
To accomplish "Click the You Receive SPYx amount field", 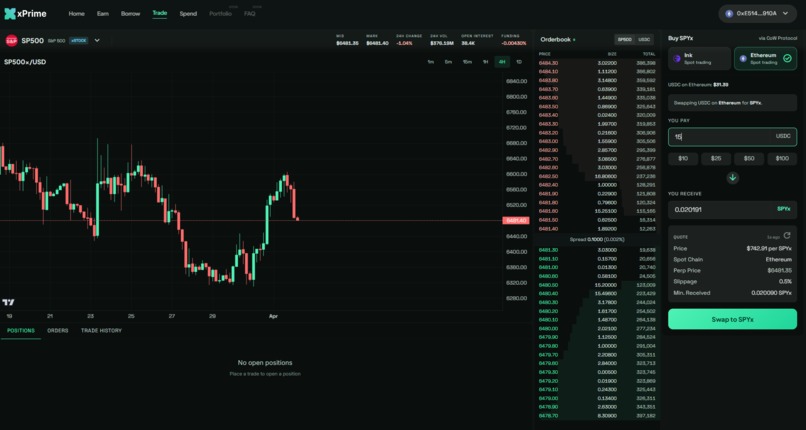I will pos(732,210).
